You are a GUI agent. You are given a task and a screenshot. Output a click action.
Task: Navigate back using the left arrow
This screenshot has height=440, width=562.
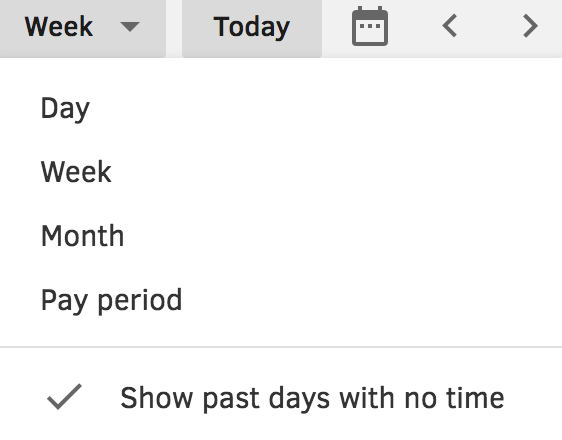point(449,26)
